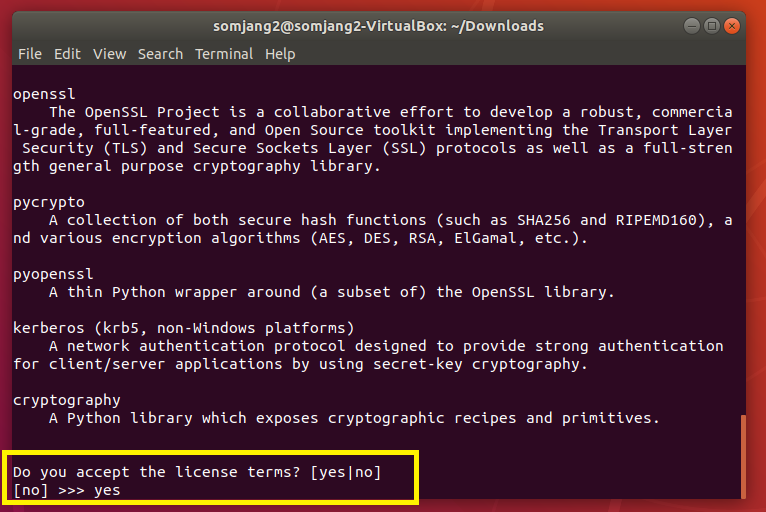Open the Terminal menu
The image size is (766, 512).
coord(224,54)
